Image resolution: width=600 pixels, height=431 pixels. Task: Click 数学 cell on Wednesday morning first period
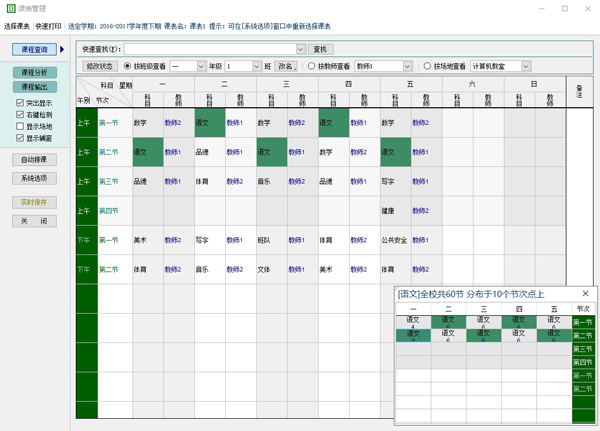(x=272, y=122)
